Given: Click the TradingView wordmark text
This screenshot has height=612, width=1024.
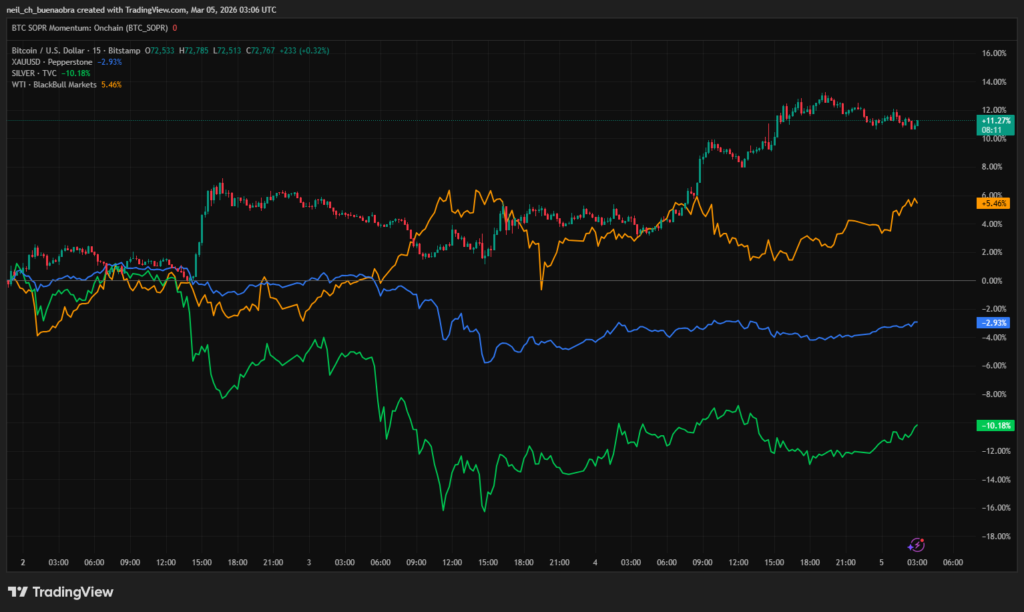Looking at the screenshot, I should click(72, 592).
